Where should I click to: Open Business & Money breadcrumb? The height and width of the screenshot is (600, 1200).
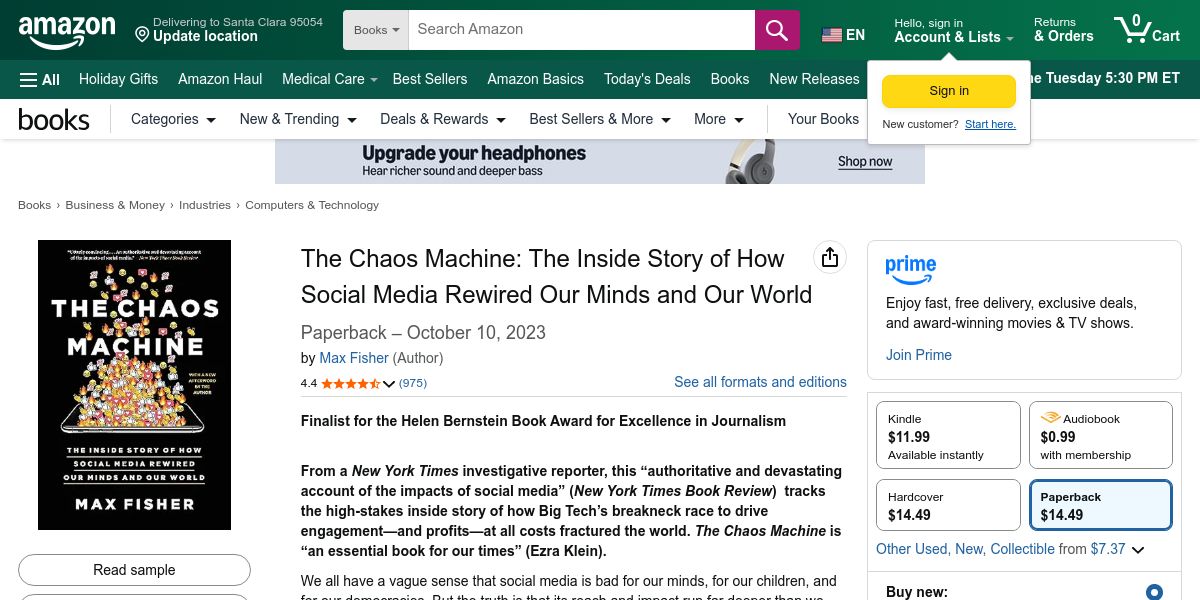point(115,205)
